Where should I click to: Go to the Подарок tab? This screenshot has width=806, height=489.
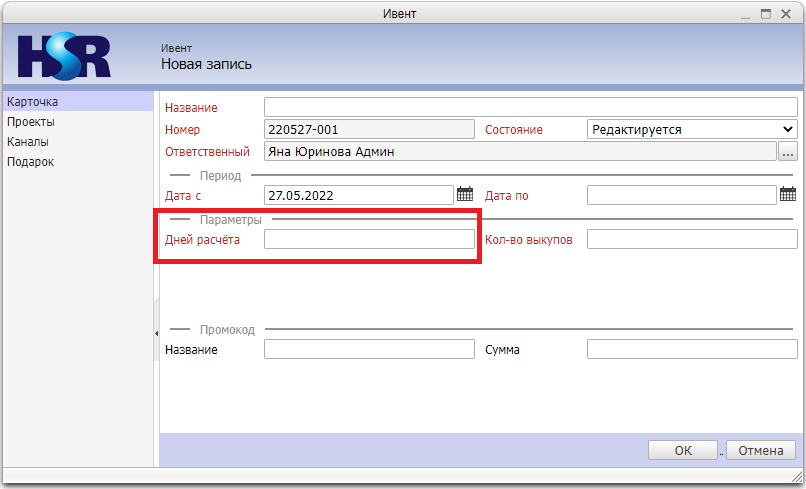point(78,162)
